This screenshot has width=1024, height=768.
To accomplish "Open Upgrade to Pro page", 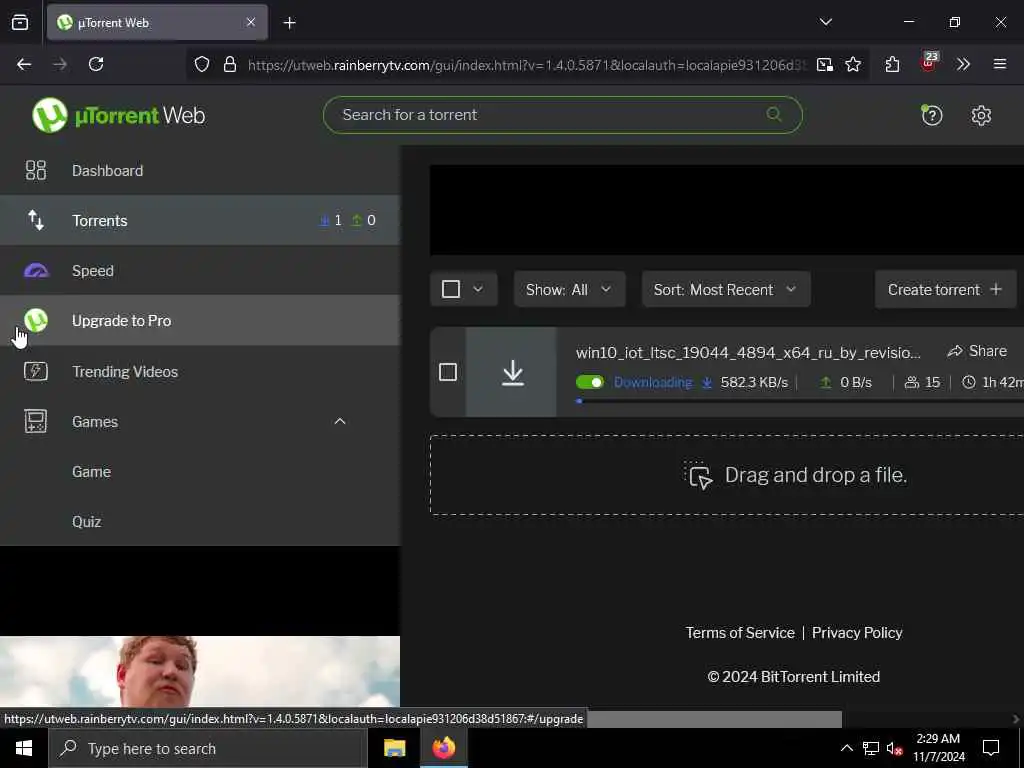I will coord(200,320).
